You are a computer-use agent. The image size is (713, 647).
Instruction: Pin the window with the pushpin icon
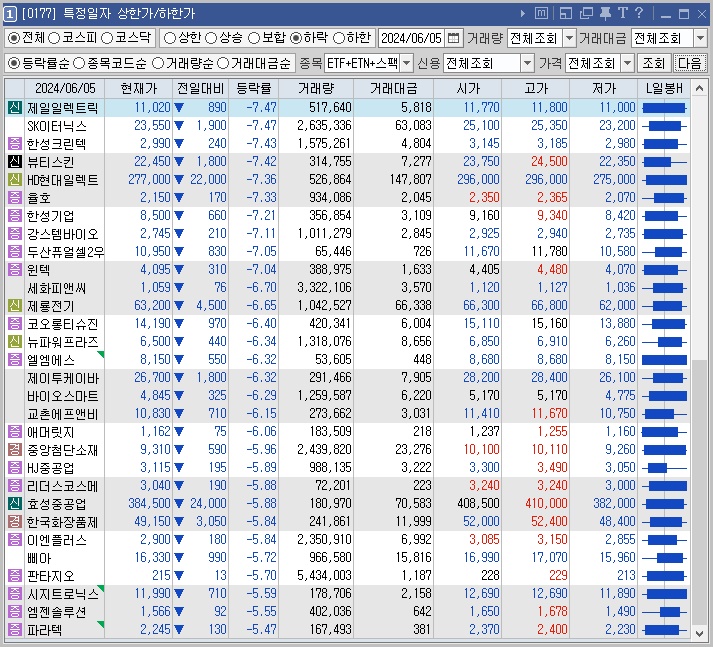pos(605,14)
